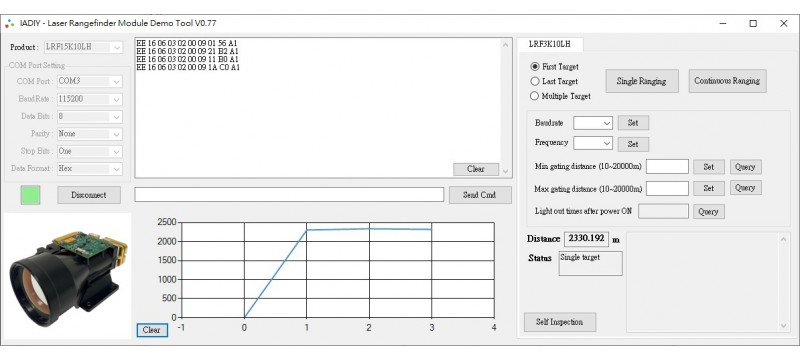800x360 pixels.
Task: Select the Last Target radio button
Action: click(x=535, y=82)
